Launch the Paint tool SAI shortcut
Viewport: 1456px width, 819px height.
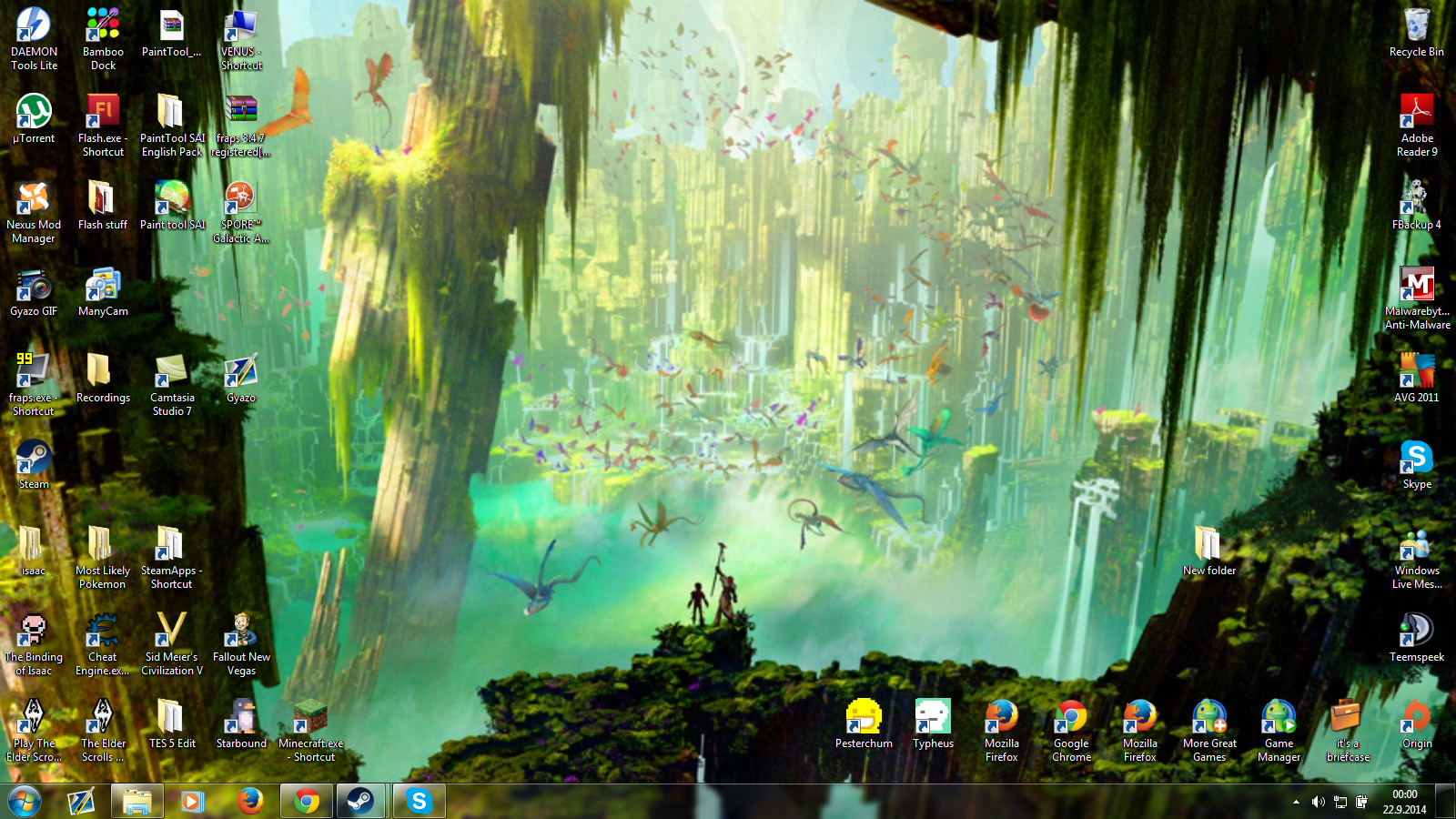[x=172, y=206]
